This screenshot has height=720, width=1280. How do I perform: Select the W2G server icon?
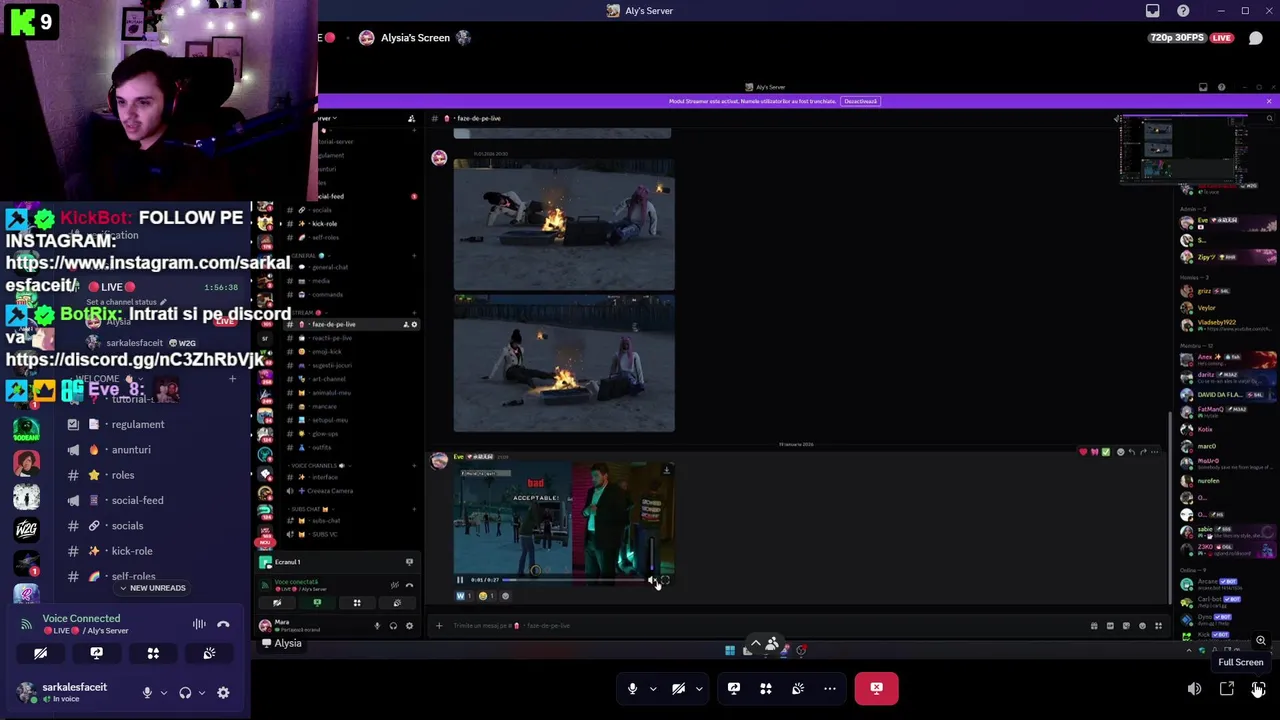(26, 529)
